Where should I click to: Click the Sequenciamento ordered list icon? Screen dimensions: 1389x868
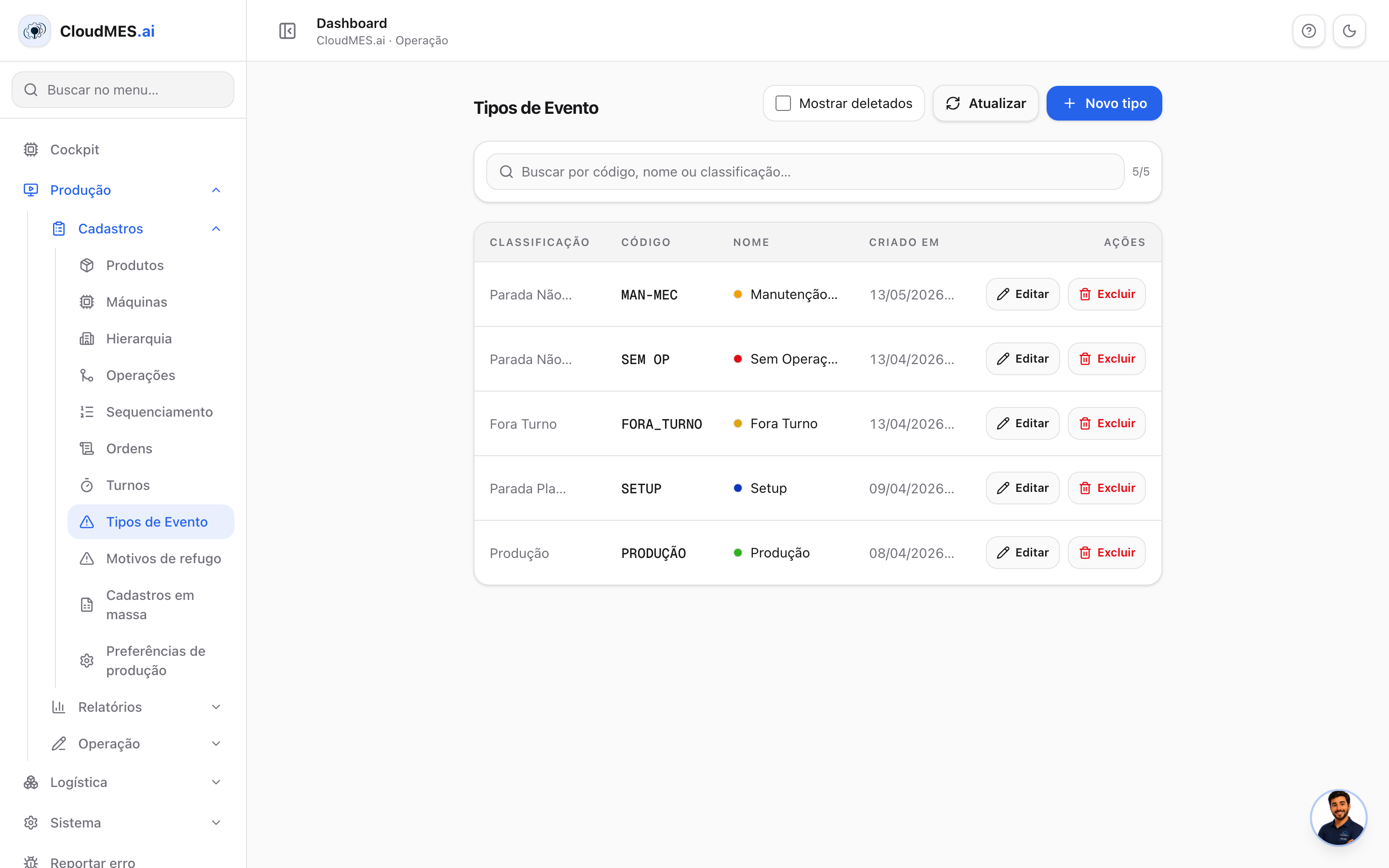87,412
